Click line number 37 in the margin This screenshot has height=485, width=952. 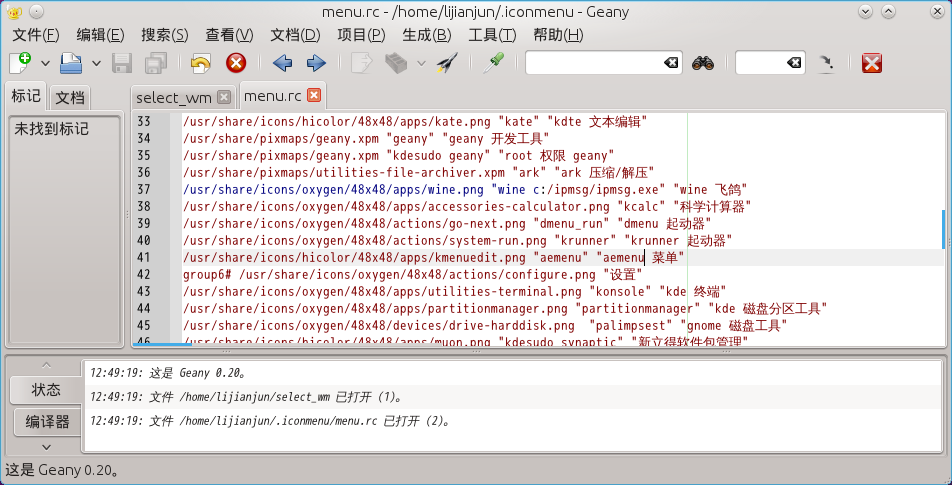(143, 189)
